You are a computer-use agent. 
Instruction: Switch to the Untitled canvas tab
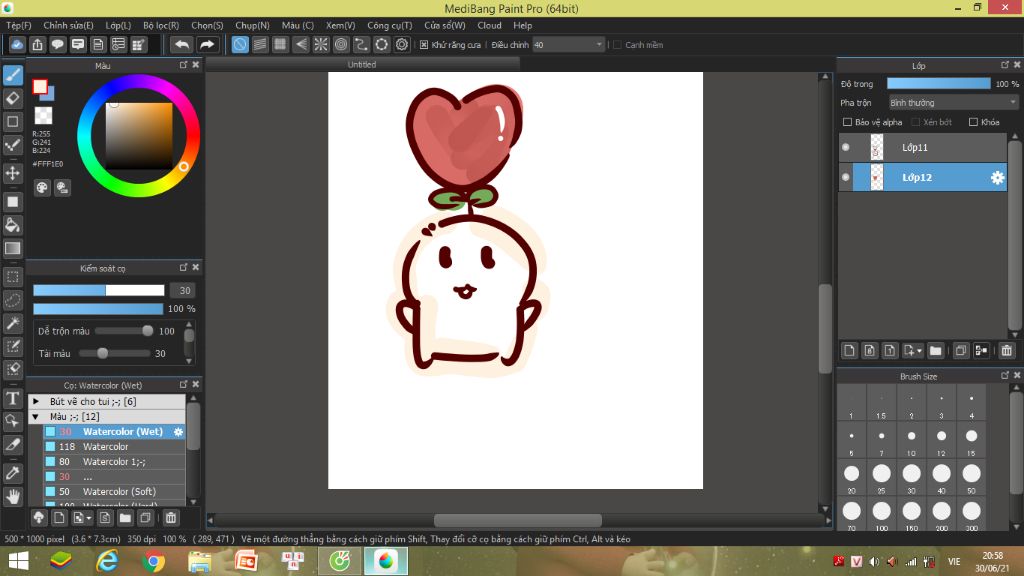point(362,64)
